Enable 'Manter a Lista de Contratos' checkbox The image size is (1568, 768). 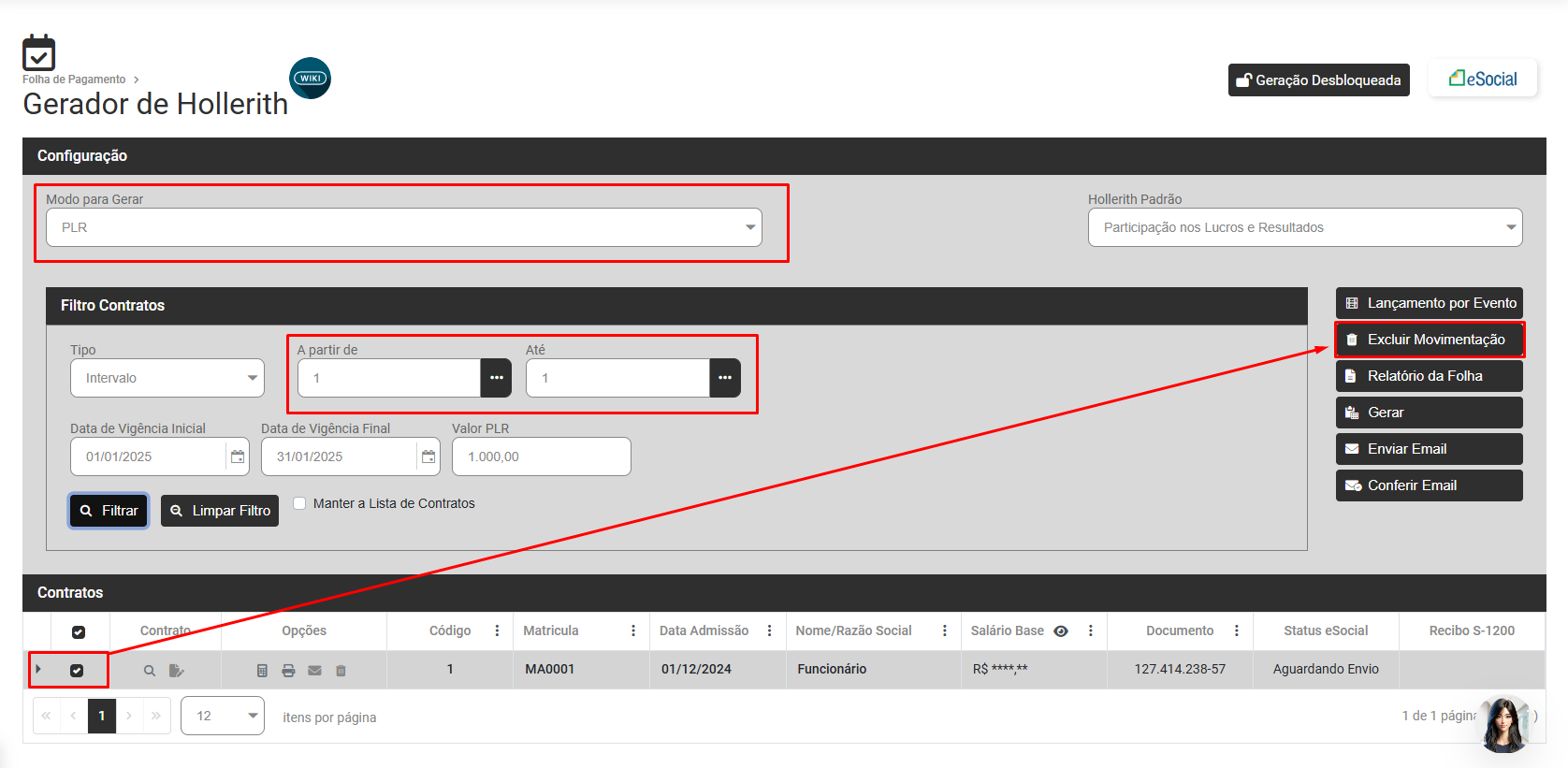click(299, 503)
